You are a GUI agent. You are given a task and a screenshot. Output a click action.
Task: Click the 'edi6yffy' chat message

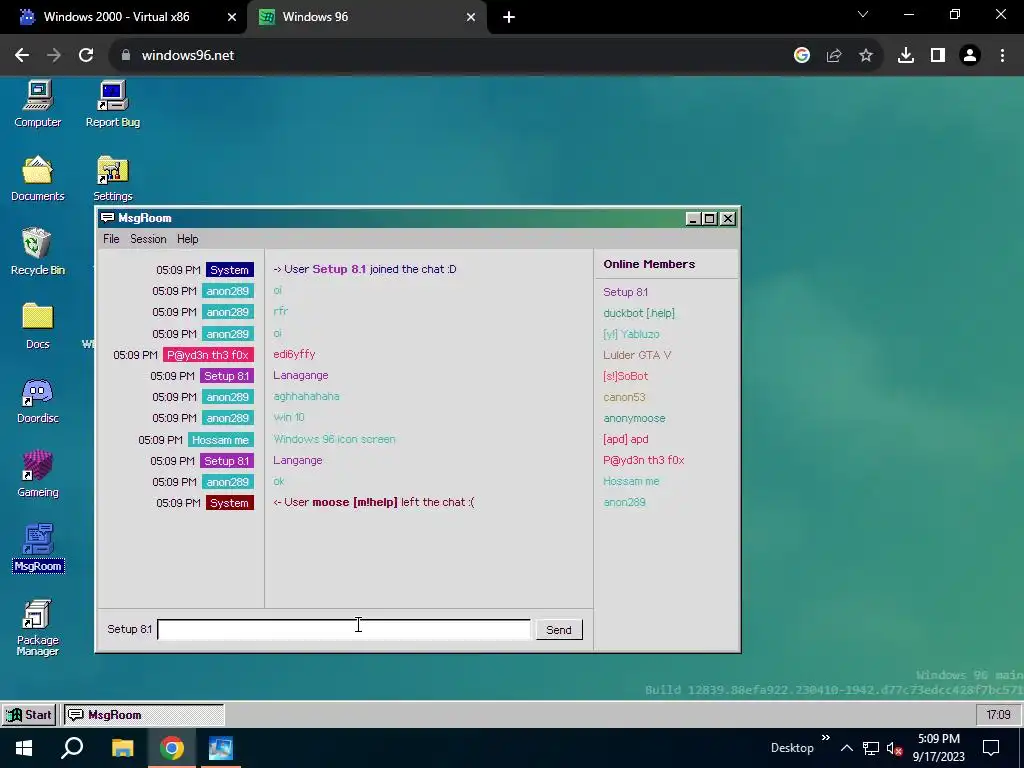click(x=294, y=354)
